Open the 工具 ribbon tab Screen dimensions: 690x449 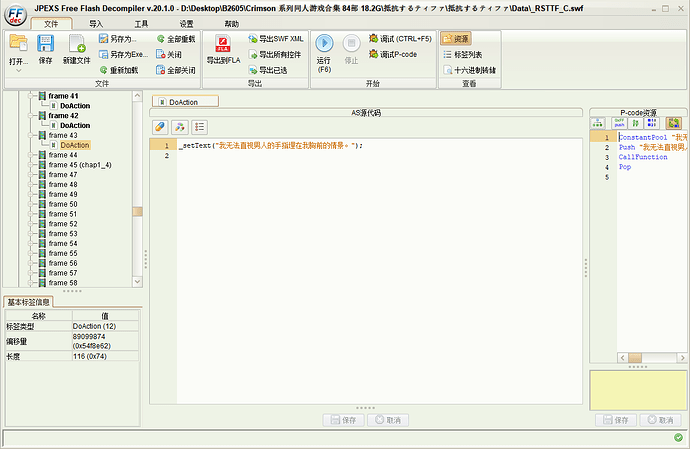141,24
